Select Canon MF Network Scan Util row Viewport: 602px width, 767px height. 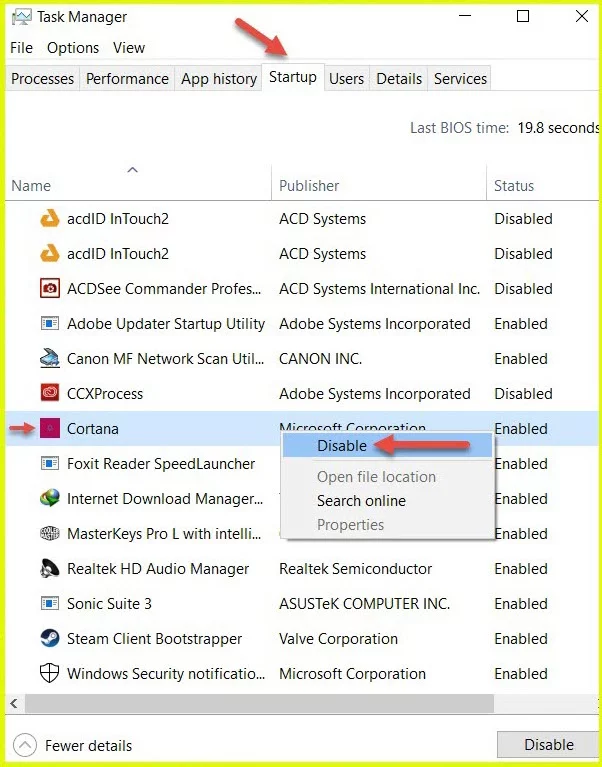tap(302, 359)
